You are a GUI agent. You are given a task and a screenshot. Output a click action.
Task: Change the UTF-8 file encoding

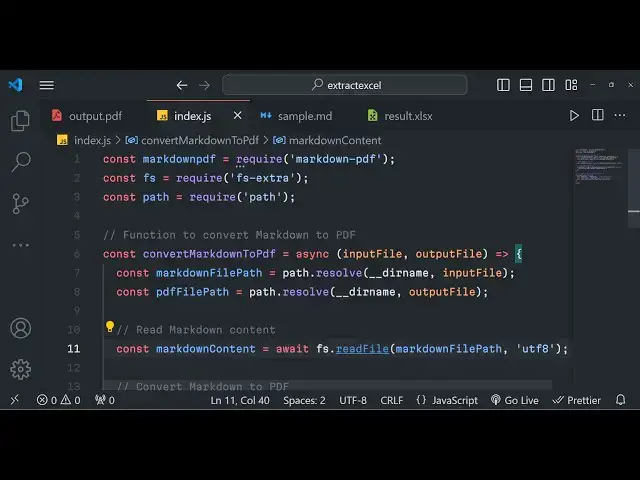353,400
